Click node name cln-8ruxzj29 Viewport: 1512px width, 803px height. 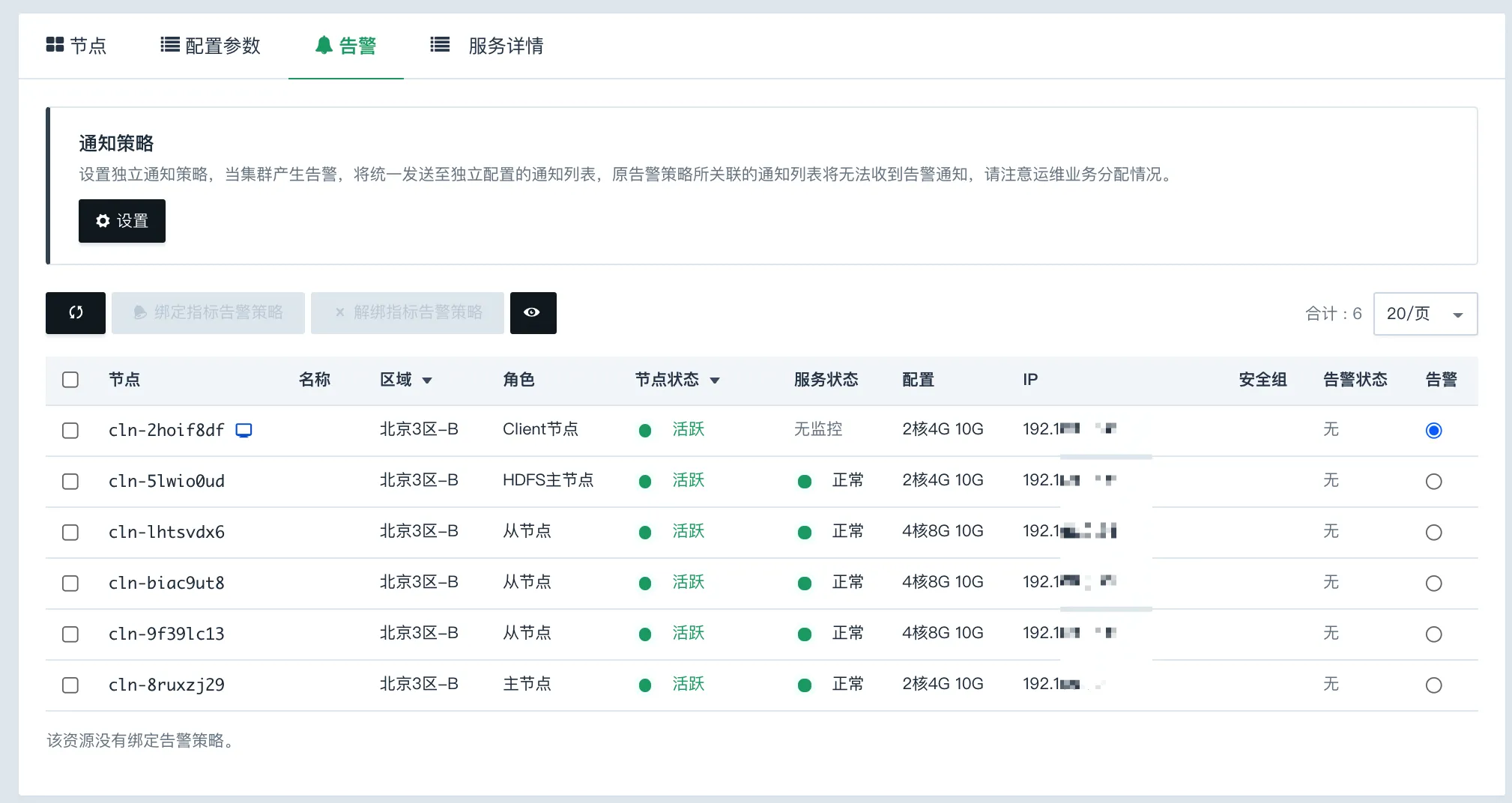click(166, 685)
